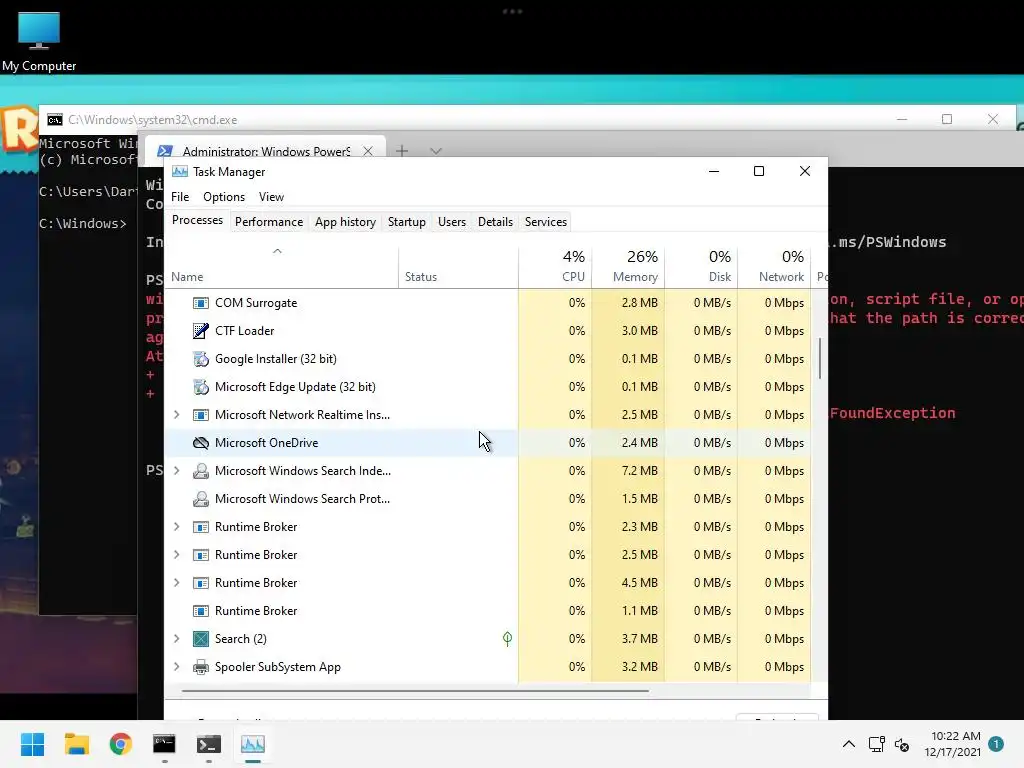Click the COM Surrogate process icon
1024x768 pixels.
tap(200, 303)
